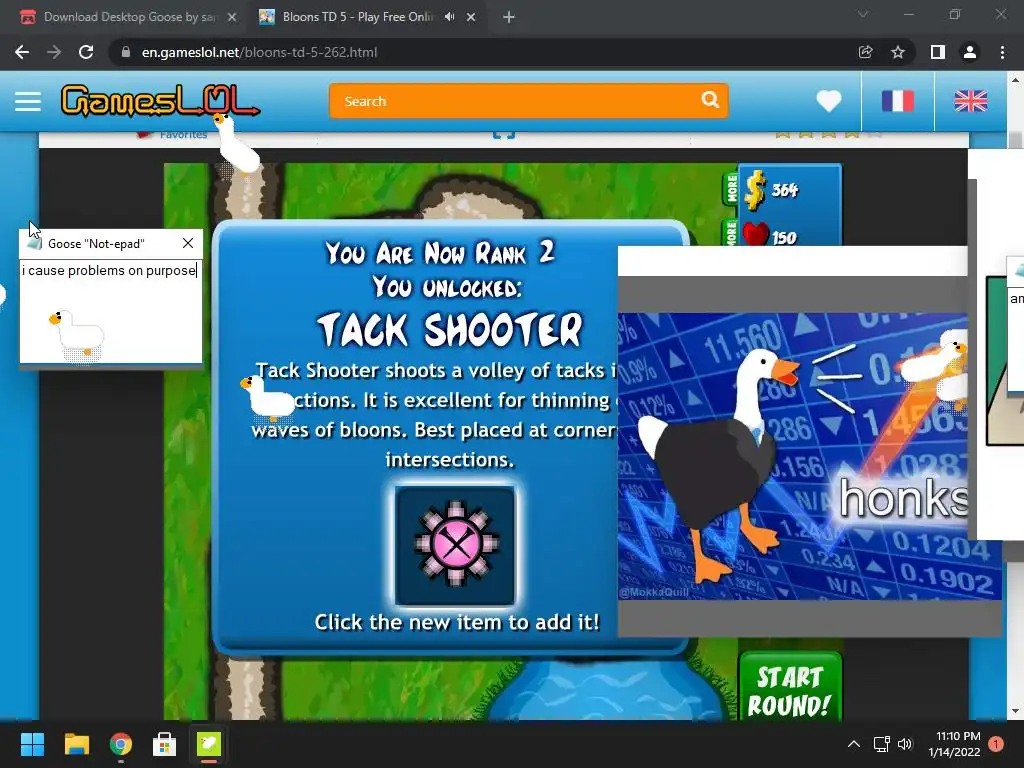Click inside the Goose Not-epad text area
The image size is (1024, 768).
point(111,311)
